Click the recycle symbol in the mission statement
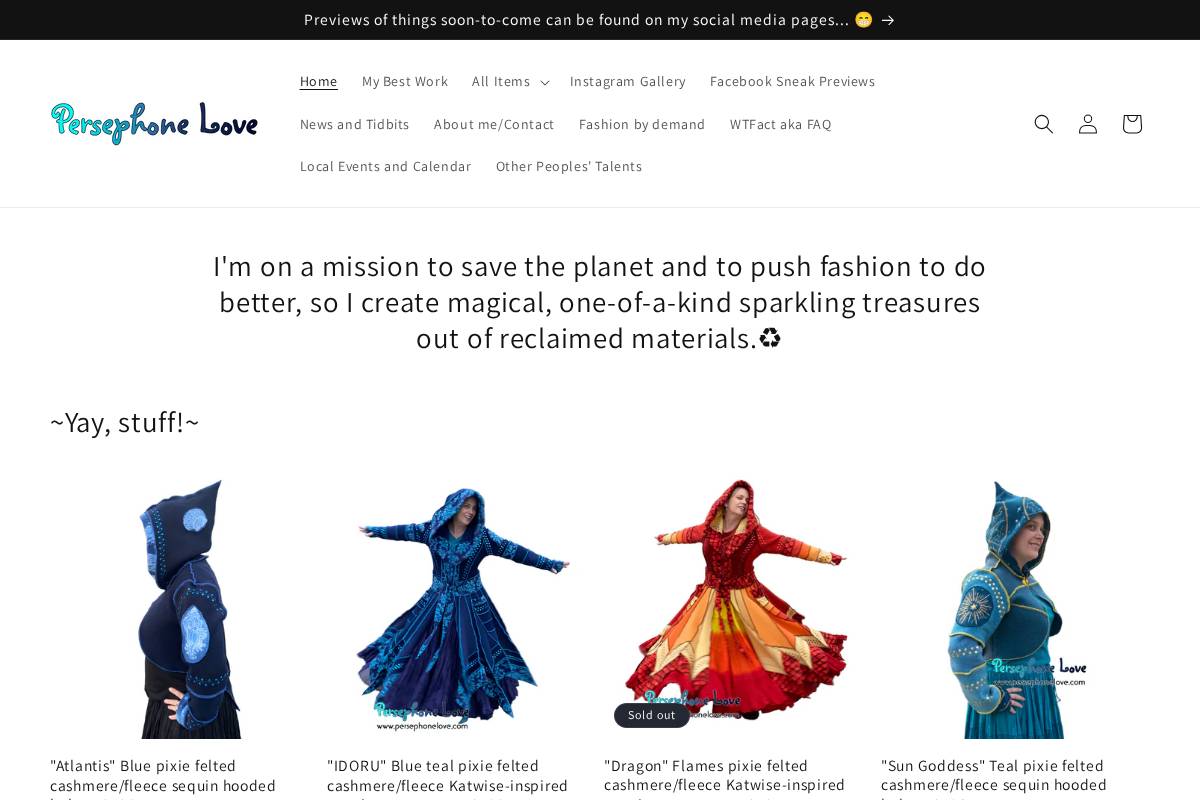 pyautogui.click(x=769, y=337)
